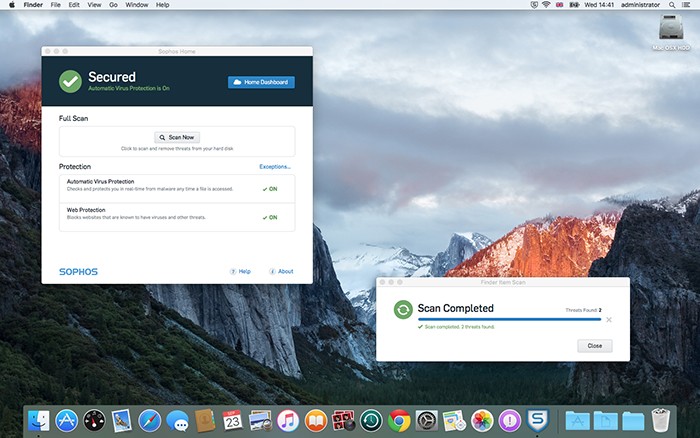Open the Dashboard gauge icon in Dock

[x=94, y=421]
